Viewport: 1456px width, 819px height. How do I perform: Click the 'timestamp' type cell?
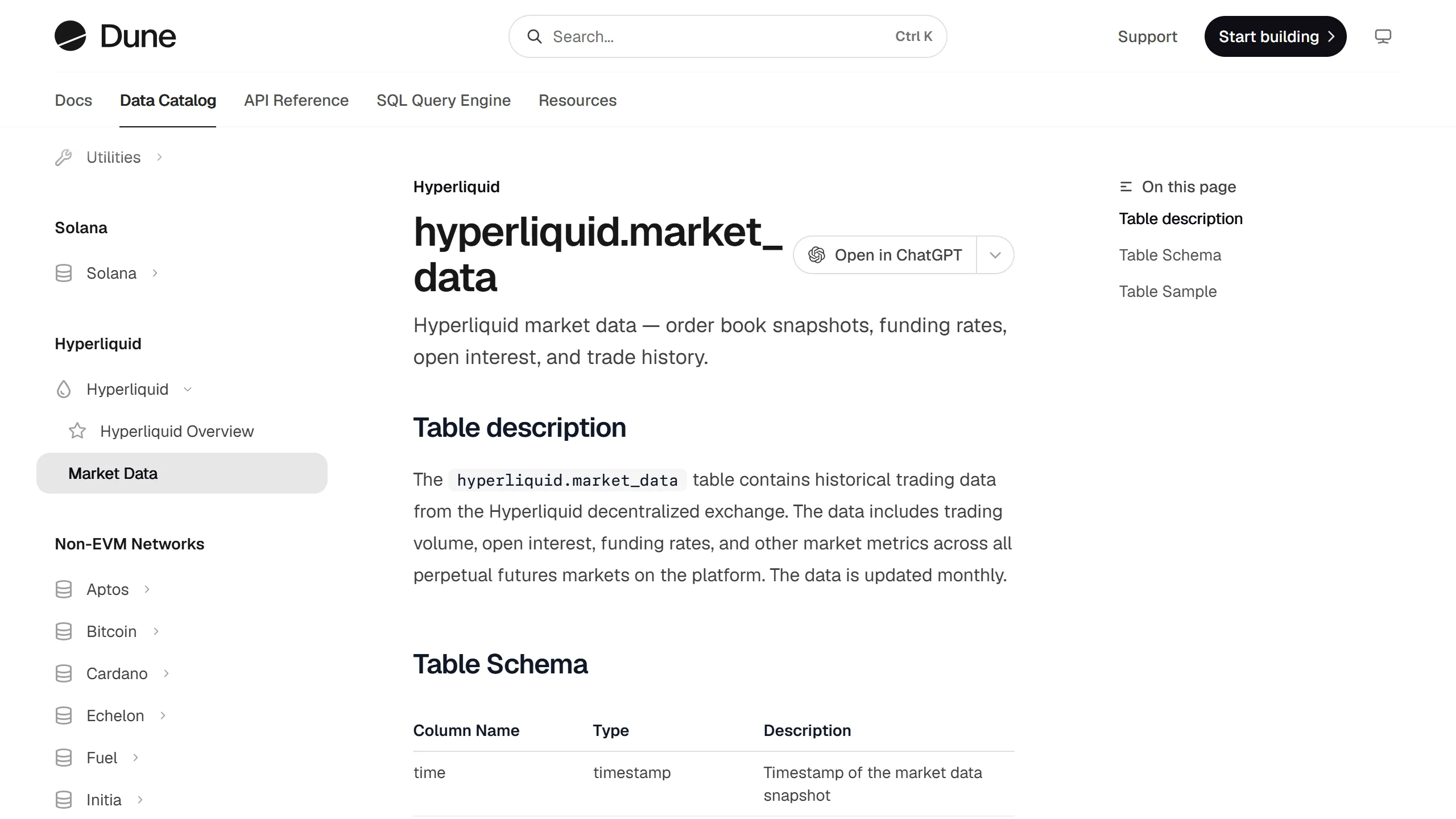pyautogui.click(x=632, y=772)
